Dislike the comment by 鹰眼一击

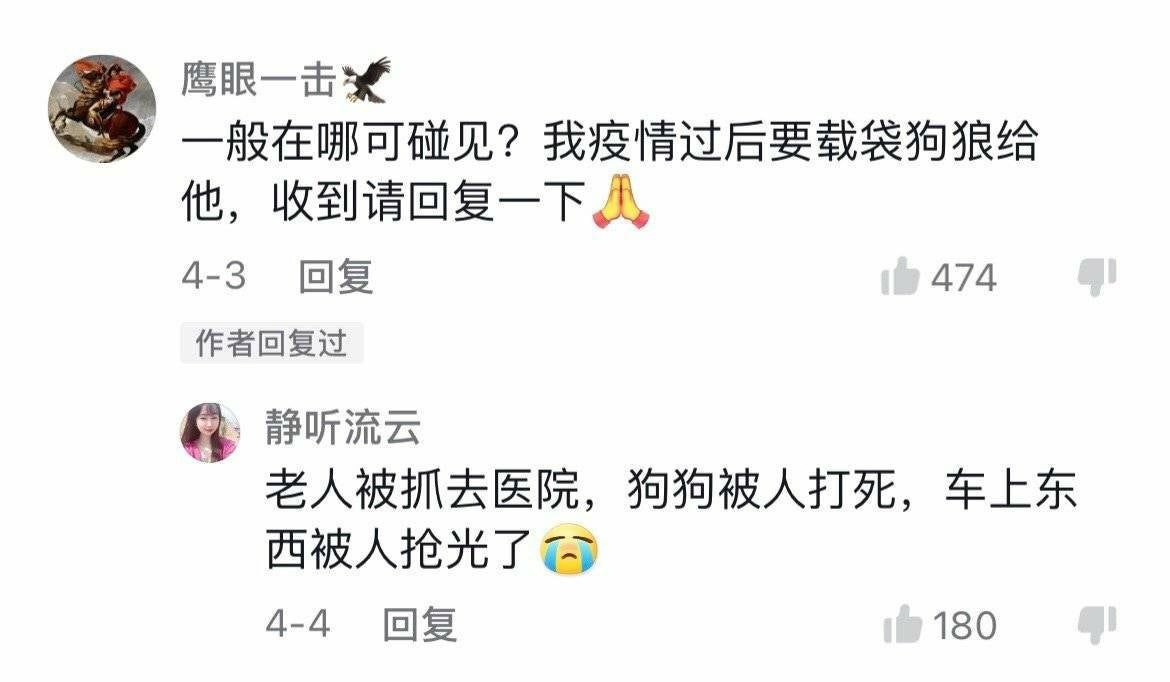(1097, 278)
